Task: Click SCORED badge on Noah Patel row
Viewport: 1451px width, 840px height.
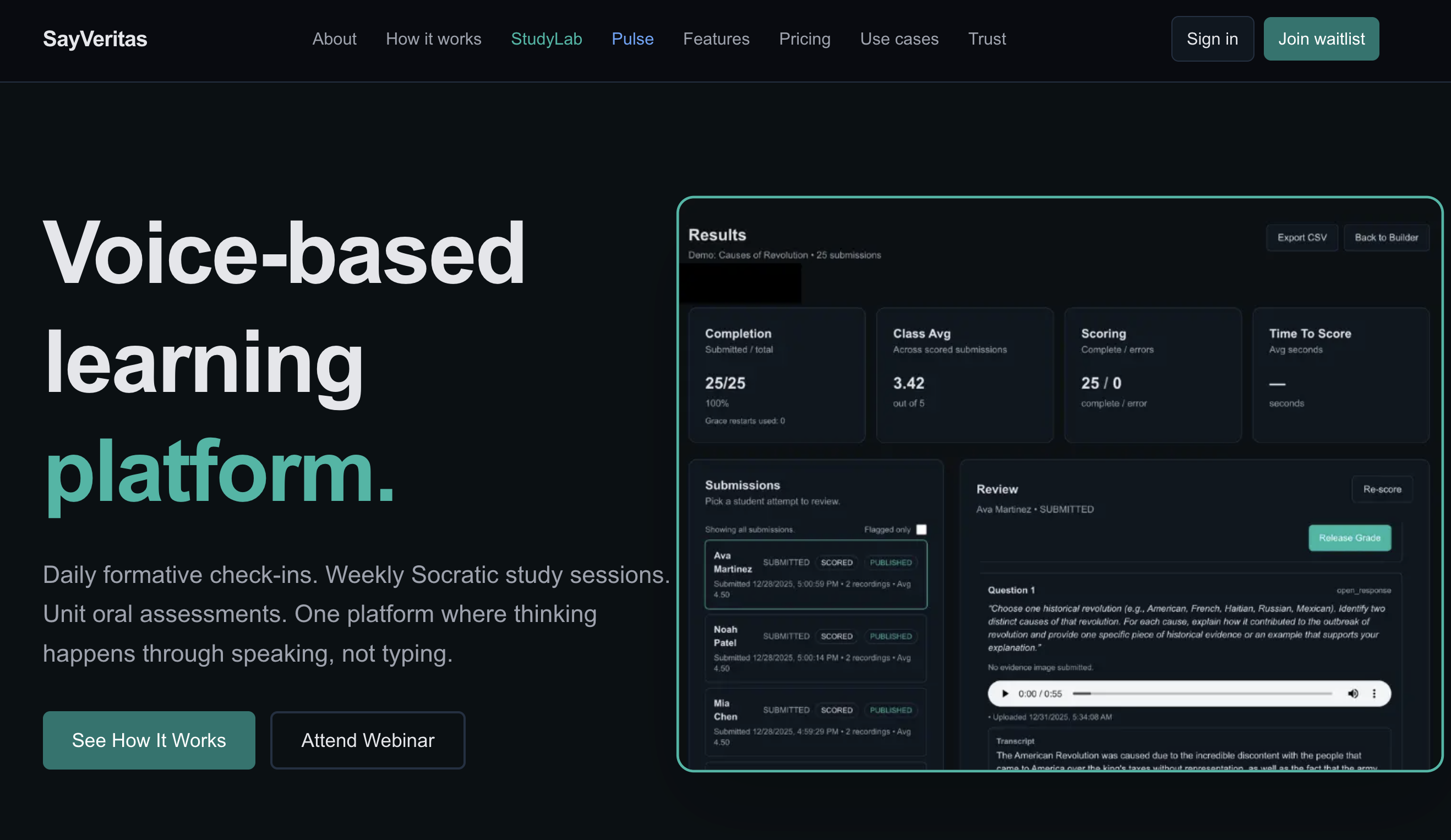Action: [836, 636]
